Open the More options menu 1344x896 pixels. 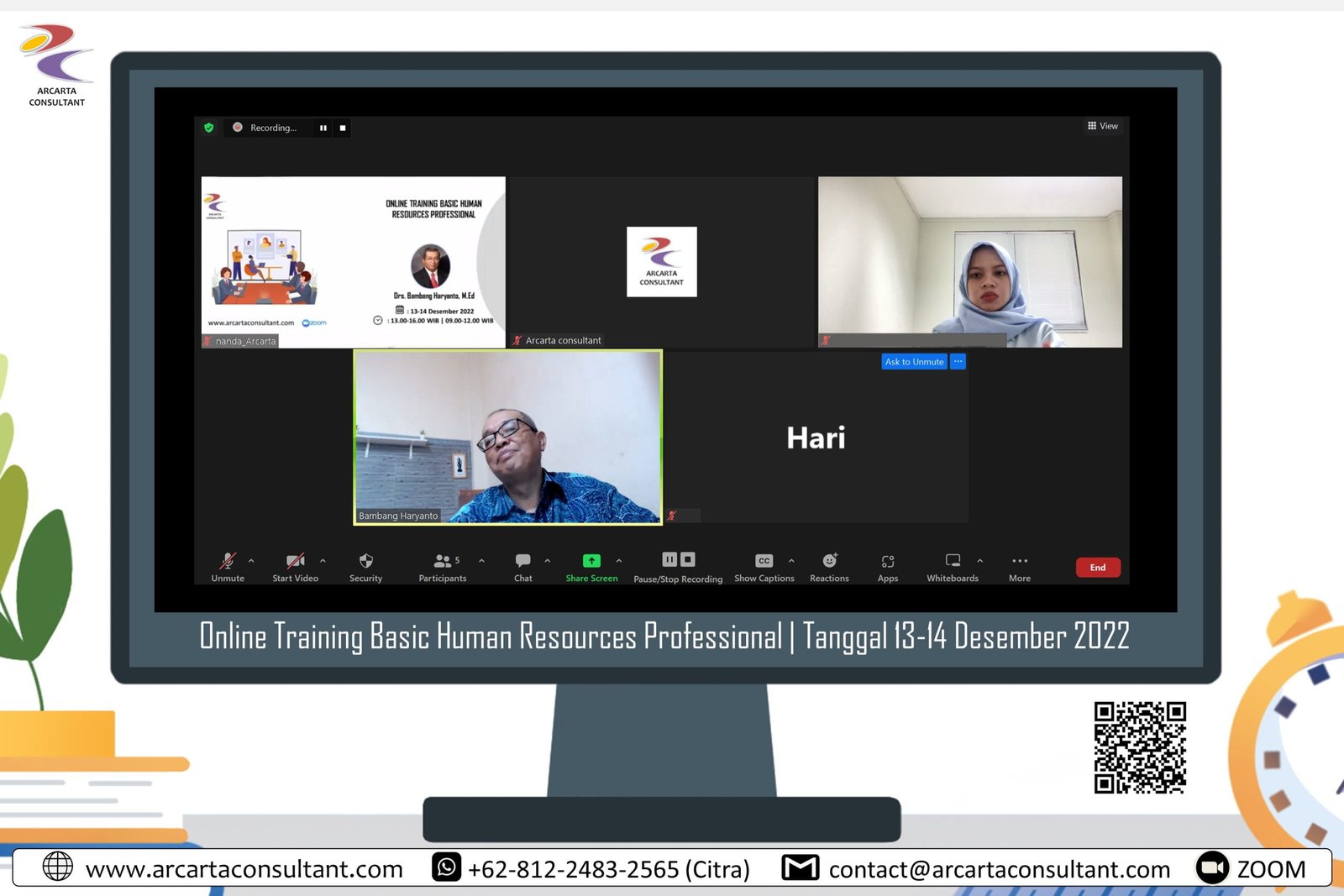coord(1020,562)
